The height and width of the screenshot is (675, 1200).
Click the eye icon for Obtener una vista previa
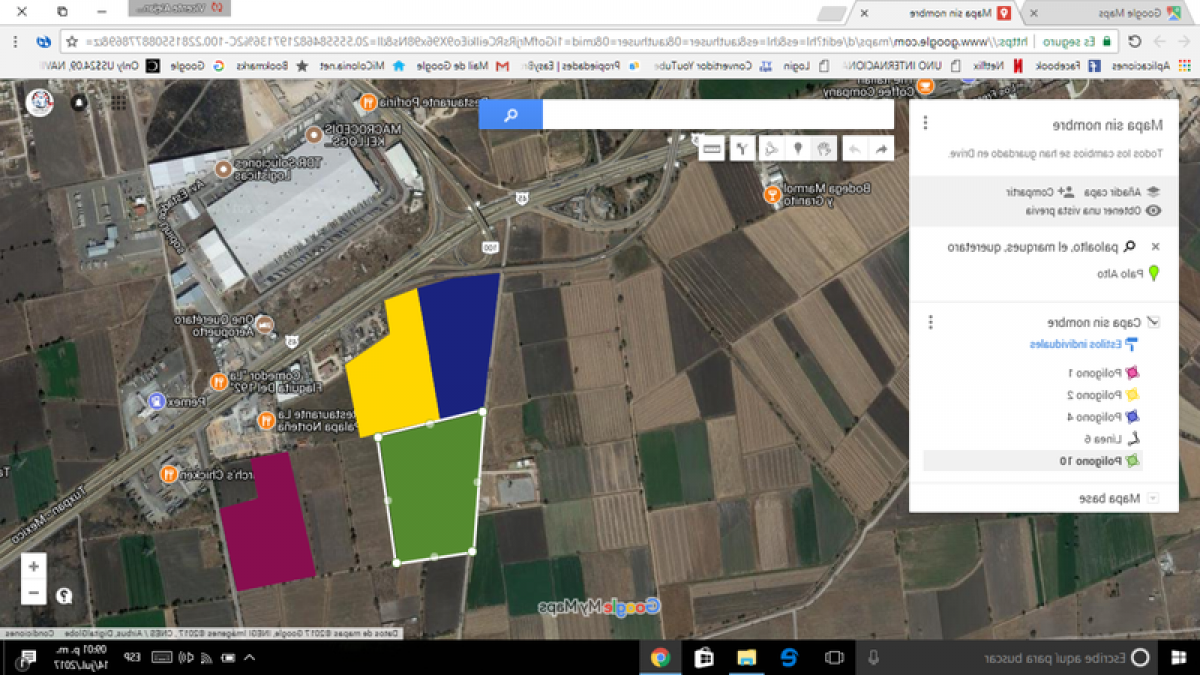pos(1155,211)
